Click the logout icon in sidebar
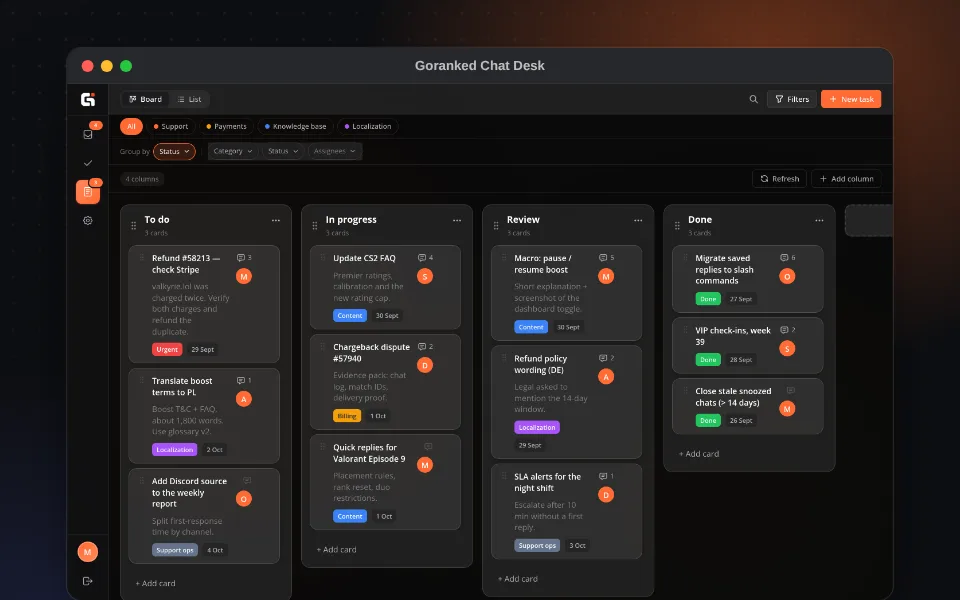Viewport: 960px width, 600px height. coord(88,581)
